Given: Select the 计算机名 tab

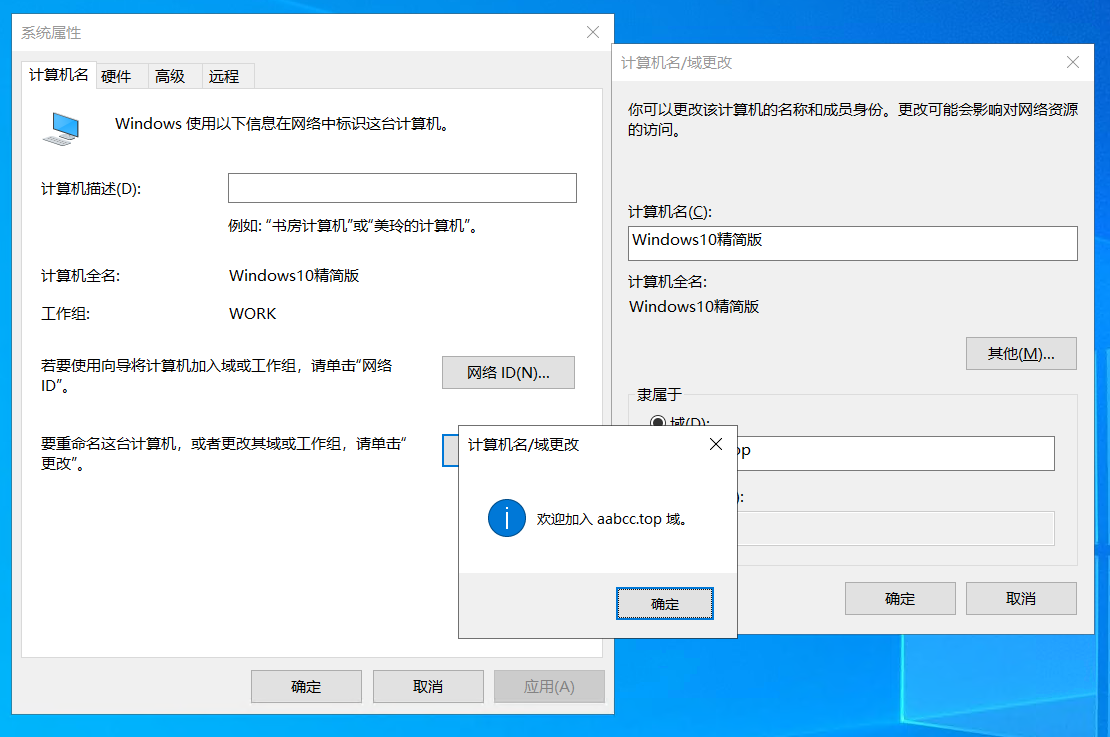Looking at the screenshot, I should [58, 75].
